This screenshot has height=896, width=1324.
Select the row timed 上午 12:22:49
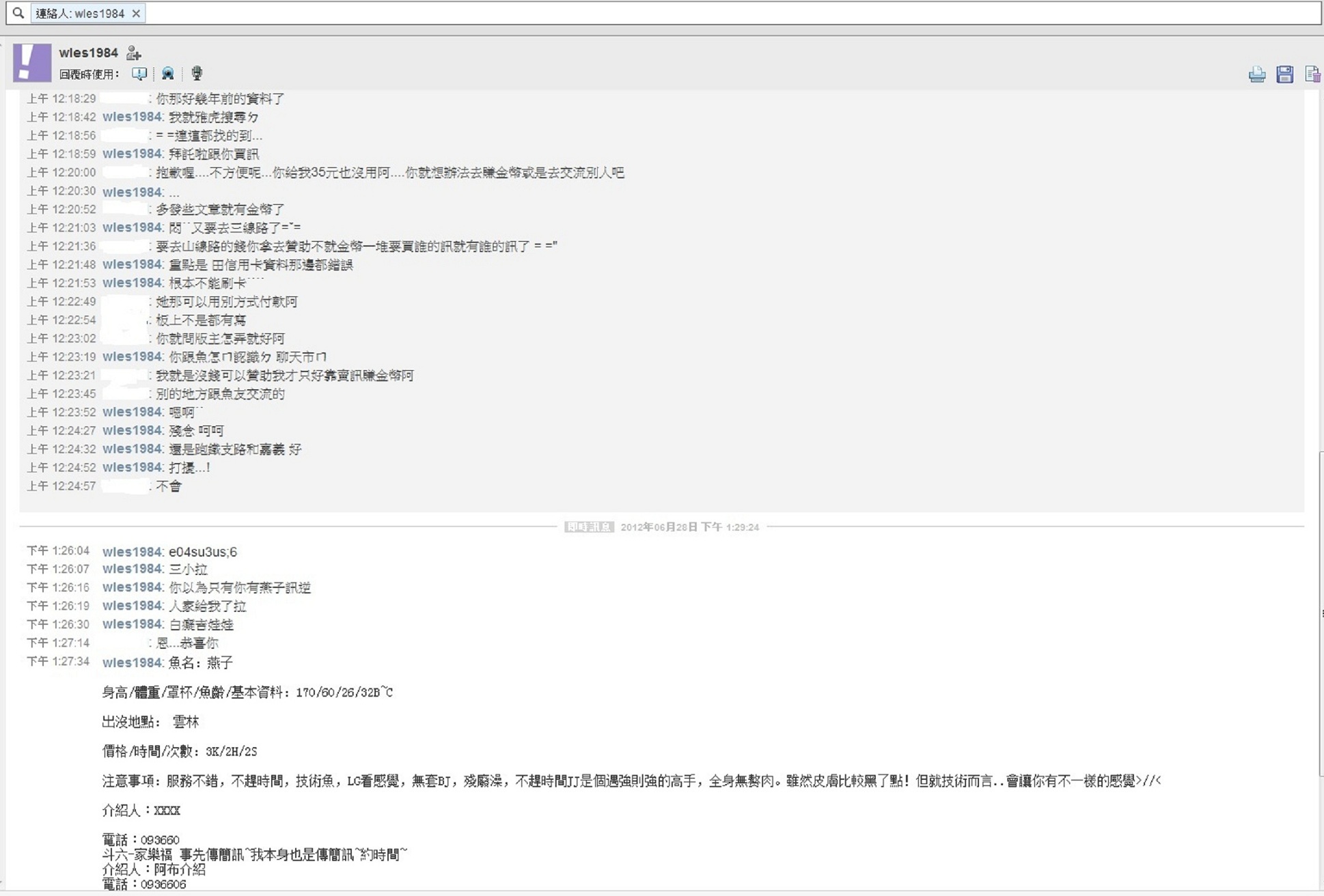162,301
